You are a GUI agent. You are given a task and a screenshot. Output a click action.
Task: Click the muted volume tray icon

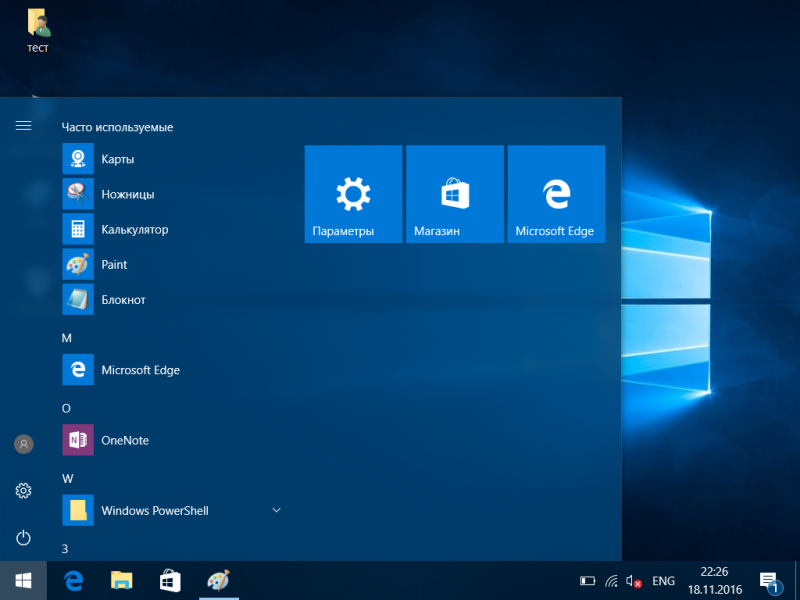pyautogui.click(x=633, y=581)
